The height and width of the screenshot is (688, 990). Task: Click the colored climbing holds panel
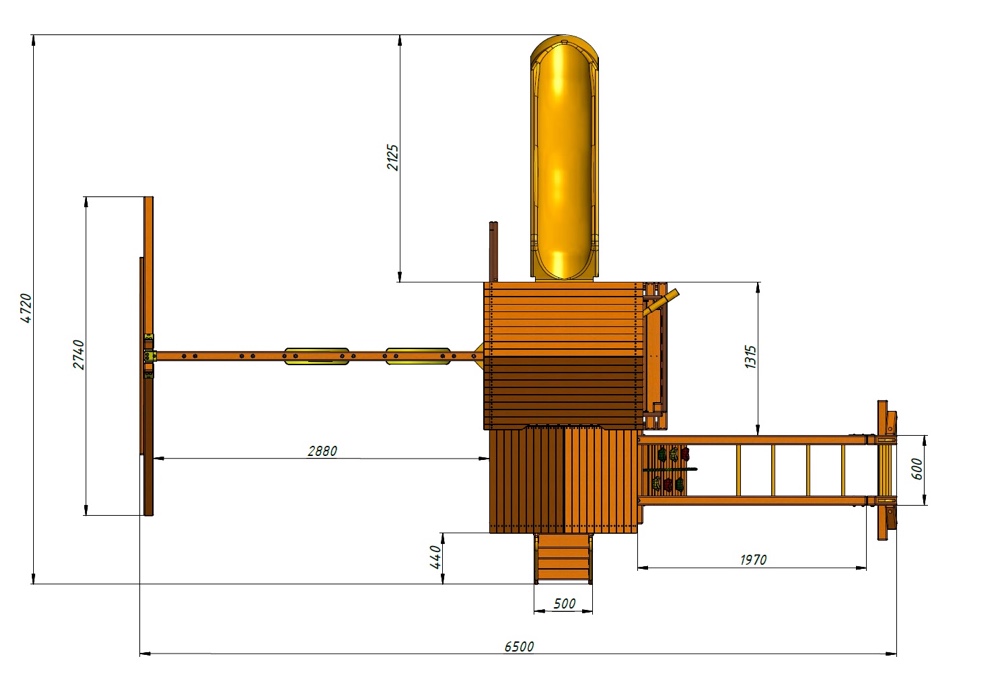pos(670,470)
